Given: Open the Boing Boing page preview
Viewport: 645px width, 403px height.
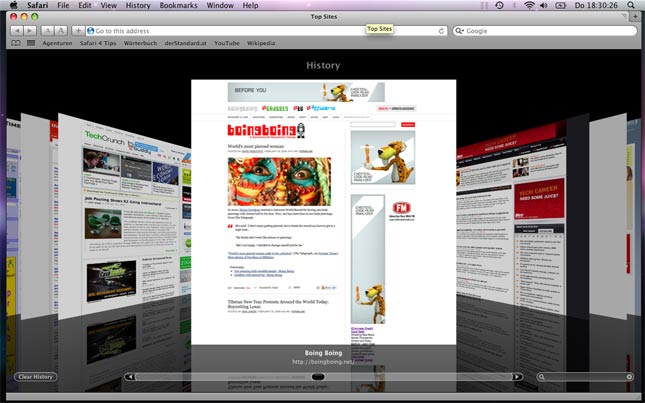Looking at the screenshot, I should [x=323, y=212].
